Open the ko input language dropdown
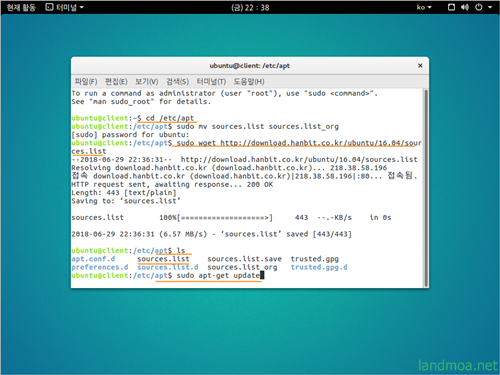500x375 pixels. (x=424, y=7)
